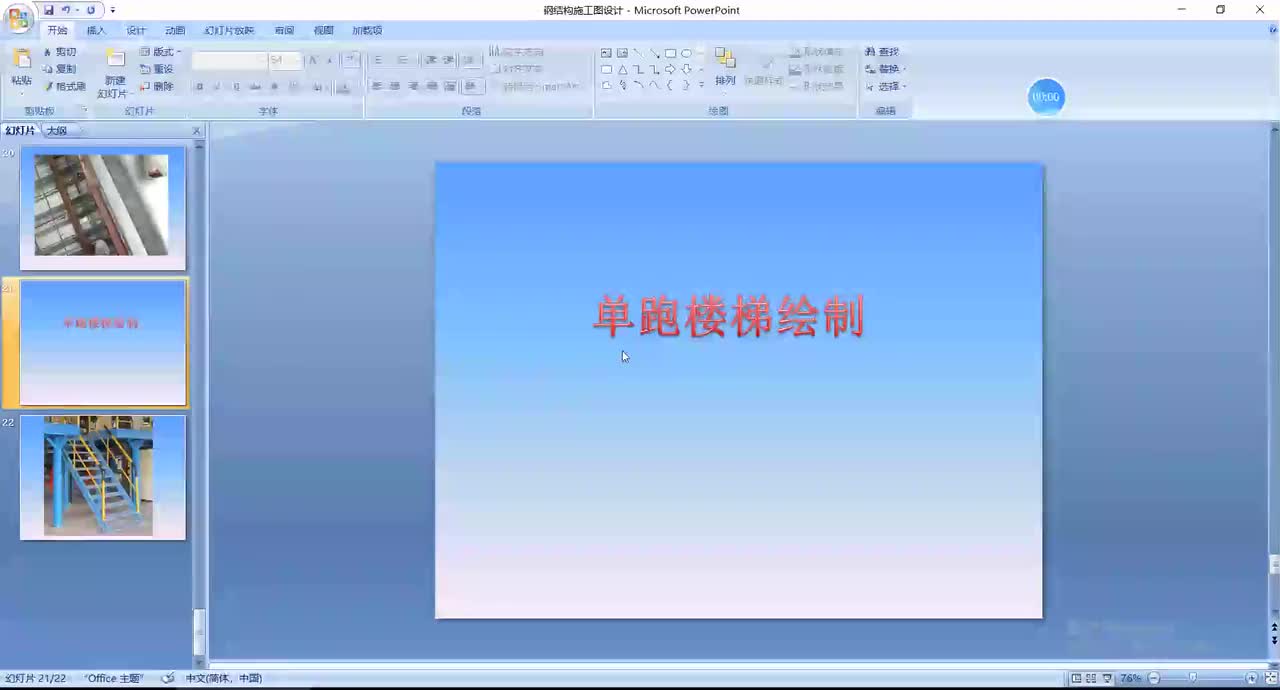
Task: Toggle text shadow formatting
Action: pos(274,87)
